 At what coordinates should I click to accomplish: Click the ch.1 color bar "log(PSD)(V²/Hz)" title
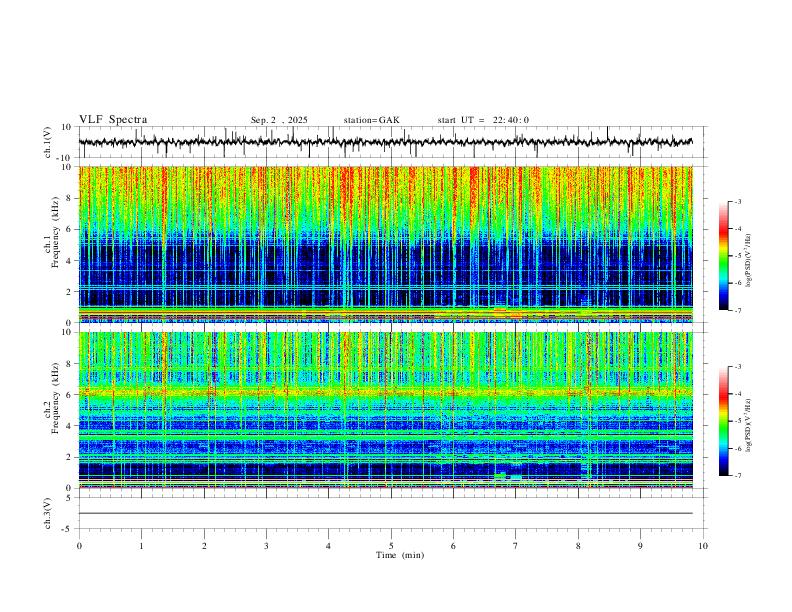[749, 260]
